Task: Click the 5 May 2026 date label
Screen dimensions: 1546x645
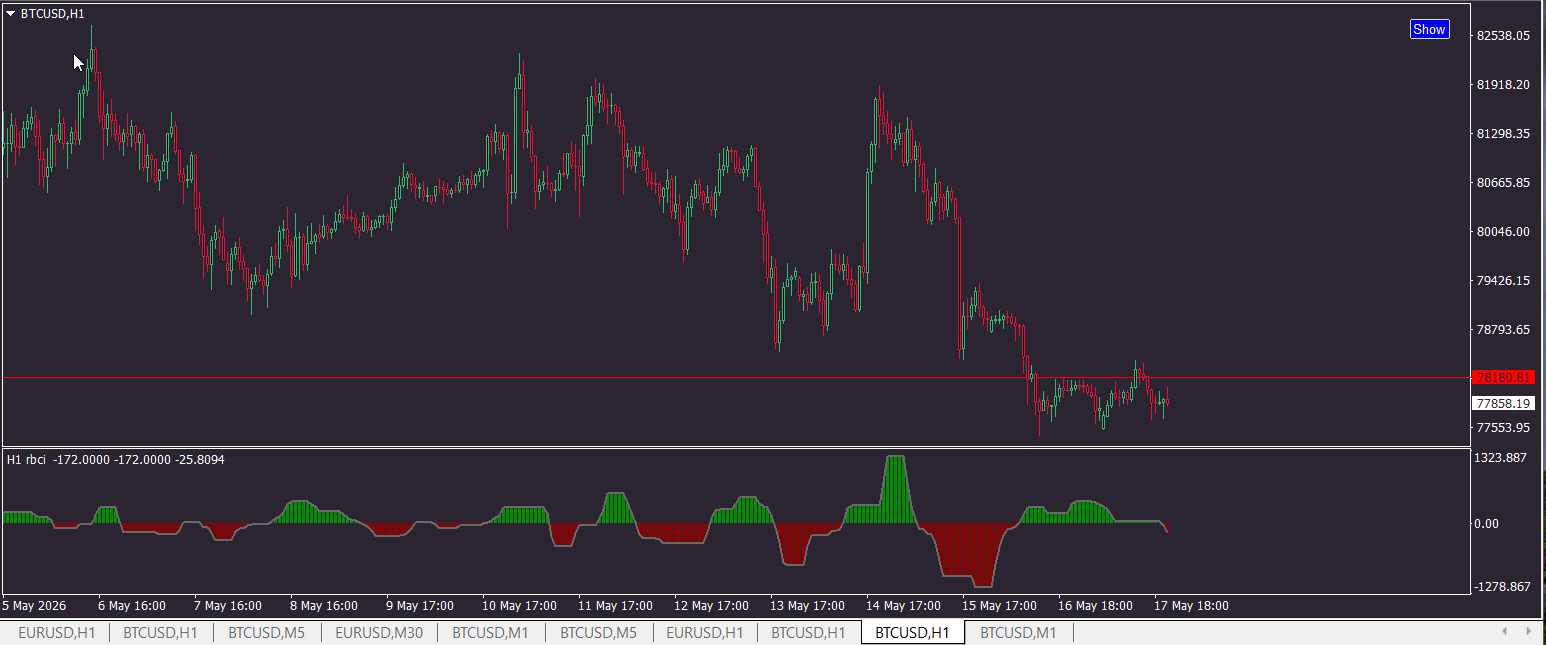Action: (x=36, y=606)
